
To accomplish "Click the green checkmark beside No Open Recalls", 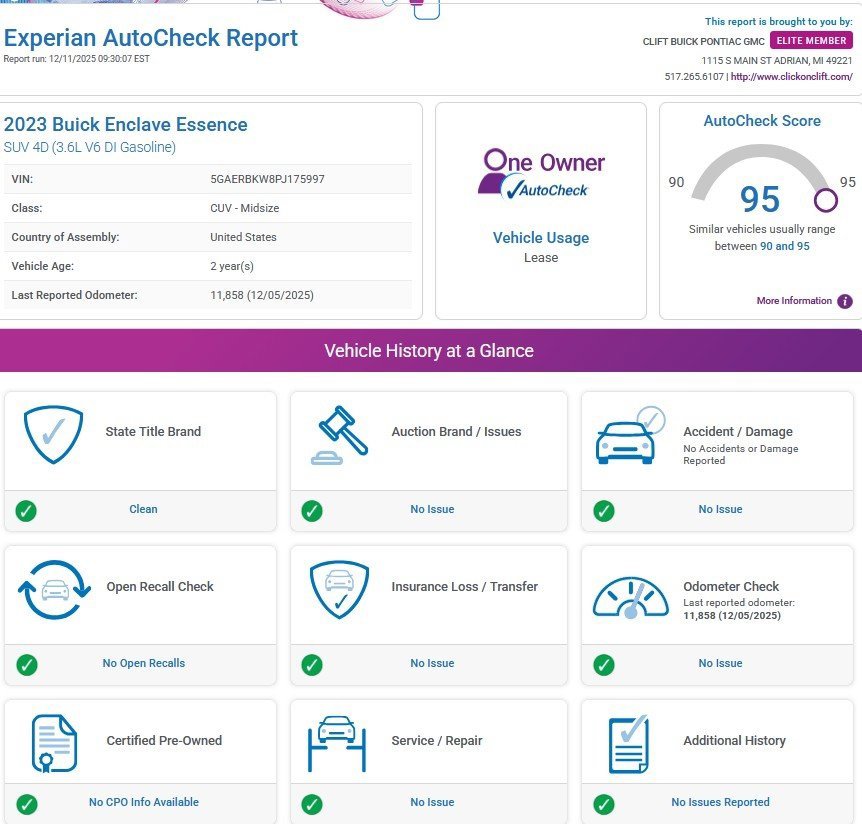I will pos(26,665).
